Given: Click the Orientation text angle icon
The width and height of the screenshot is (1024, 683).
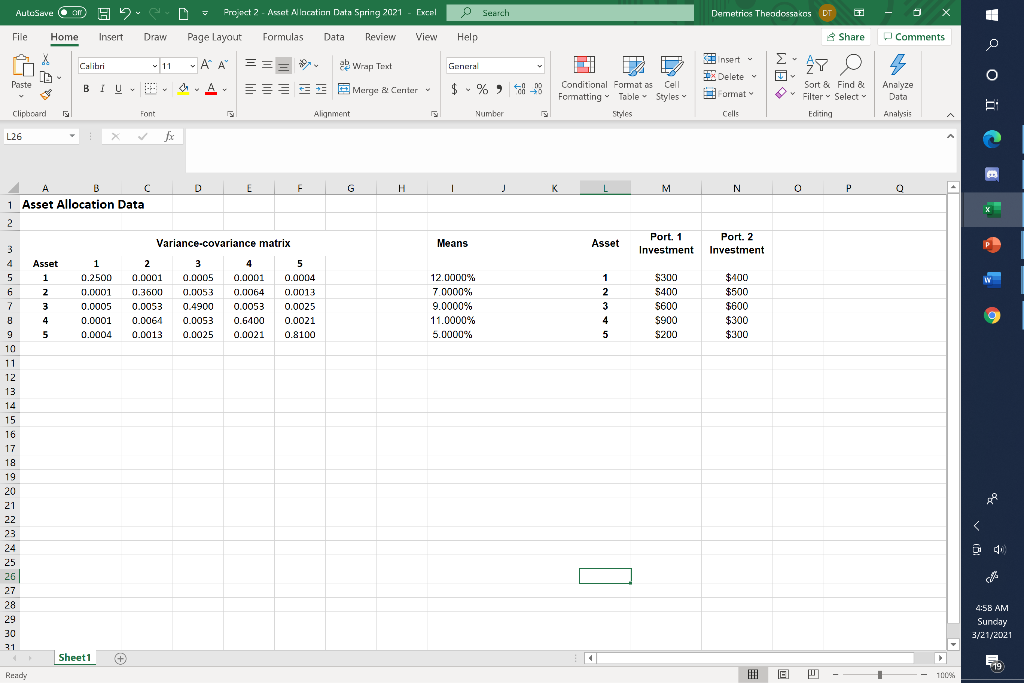Looking at the screenshot, I should click(x=305, y=65).
